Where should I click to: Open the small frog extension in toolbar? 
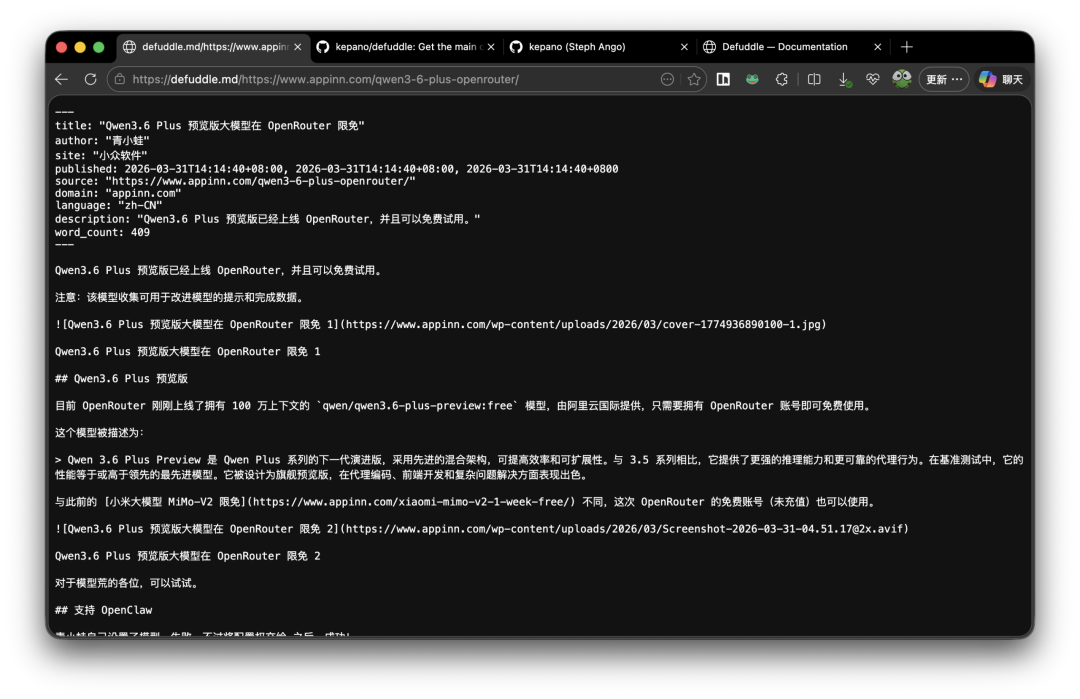752,79
